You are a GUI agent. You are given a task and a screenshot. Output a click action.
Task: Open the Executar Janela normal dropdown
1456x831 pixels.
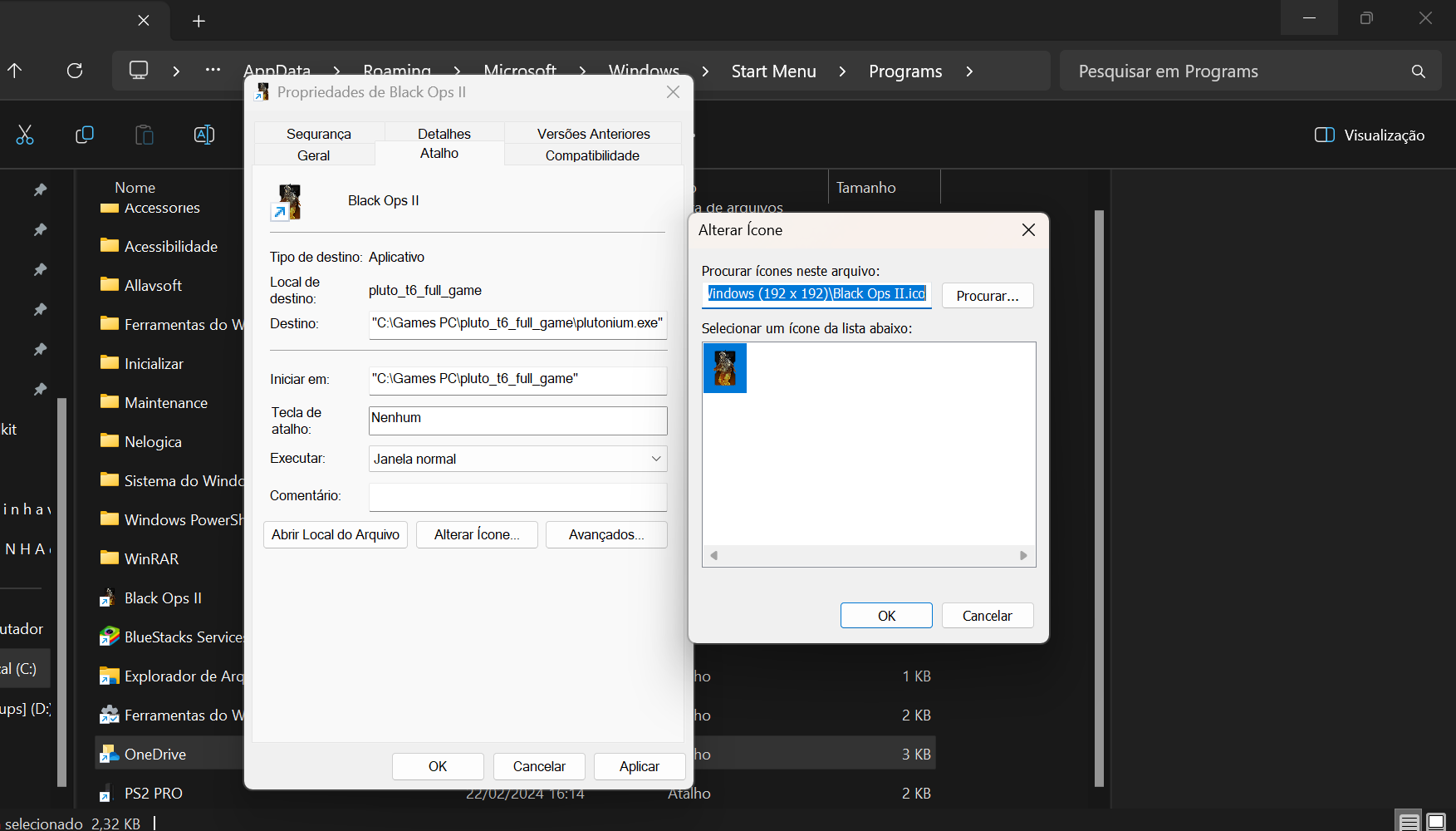coord(517,459)
